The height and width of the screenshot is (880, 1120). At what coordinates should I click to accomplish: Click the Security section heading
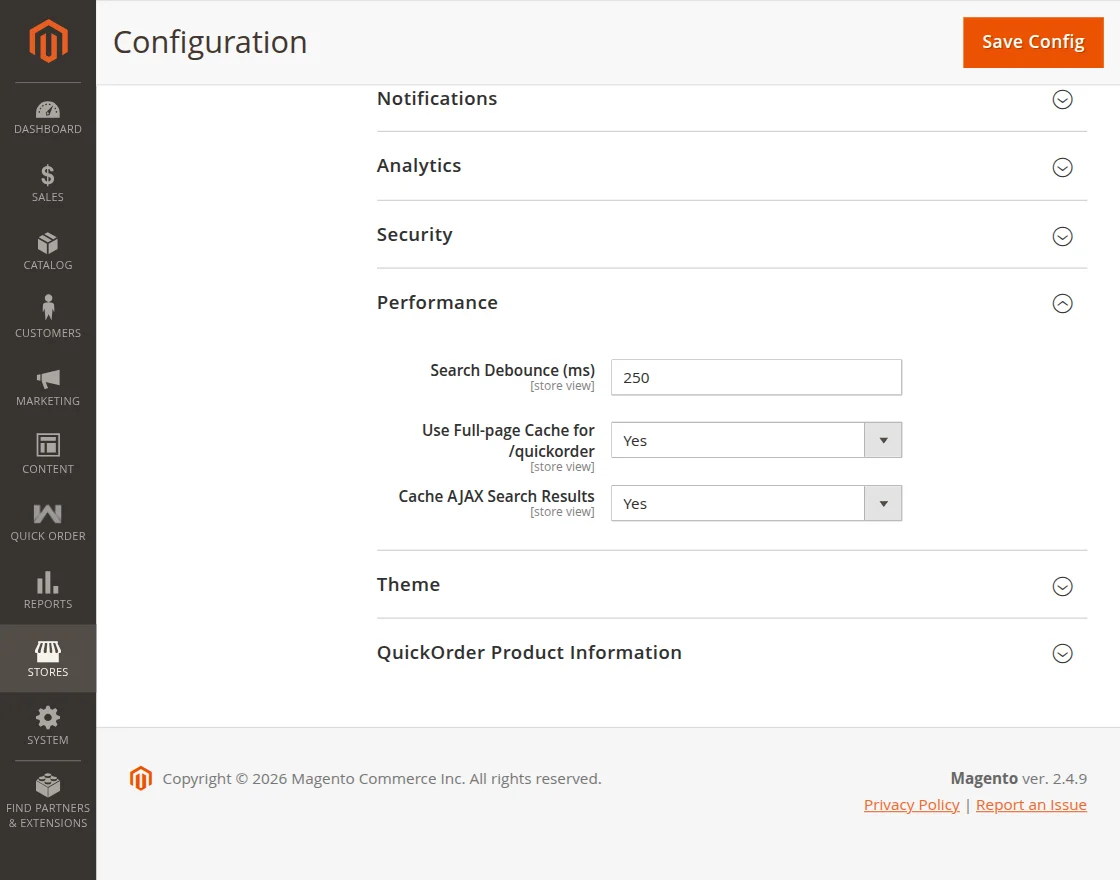pyautogui.click(x=415, y=235)
